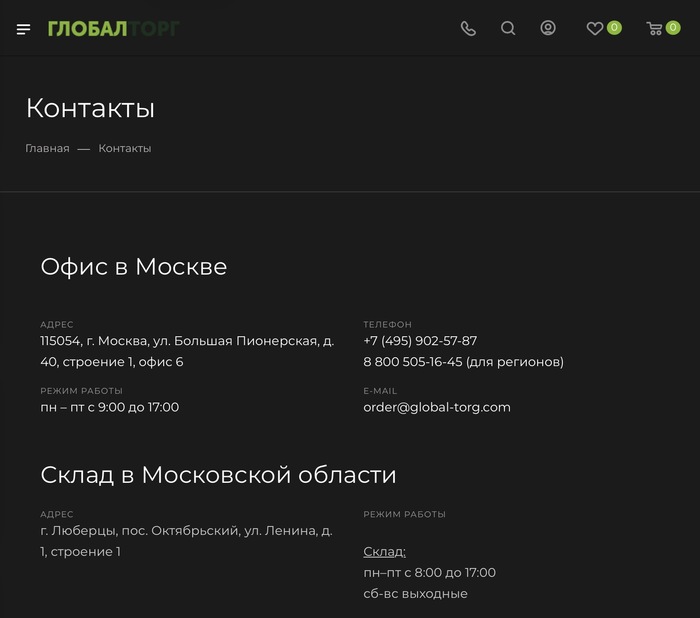The height and width of the screenshot is (618, 700).
Task: Click the Контакты breadcrumb item
Action: point(125,148)
